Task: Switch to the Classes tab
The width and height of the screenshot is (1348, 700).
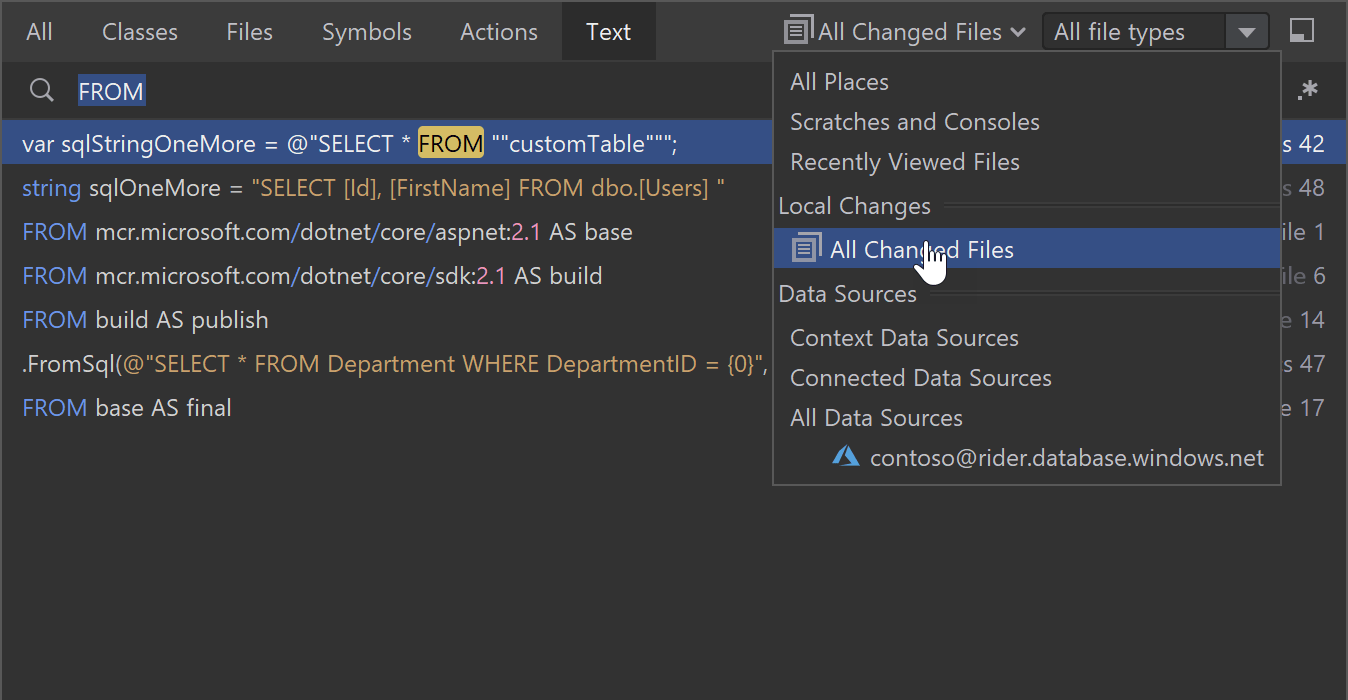Action: 140,32
